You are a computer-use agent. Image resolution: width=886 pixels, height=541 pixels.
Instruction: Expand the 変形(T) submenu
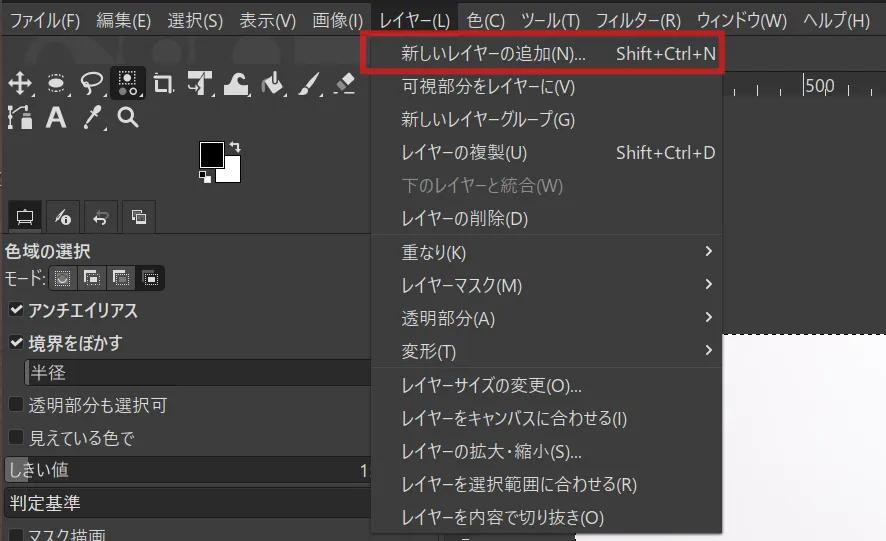(x=547, y=351)
